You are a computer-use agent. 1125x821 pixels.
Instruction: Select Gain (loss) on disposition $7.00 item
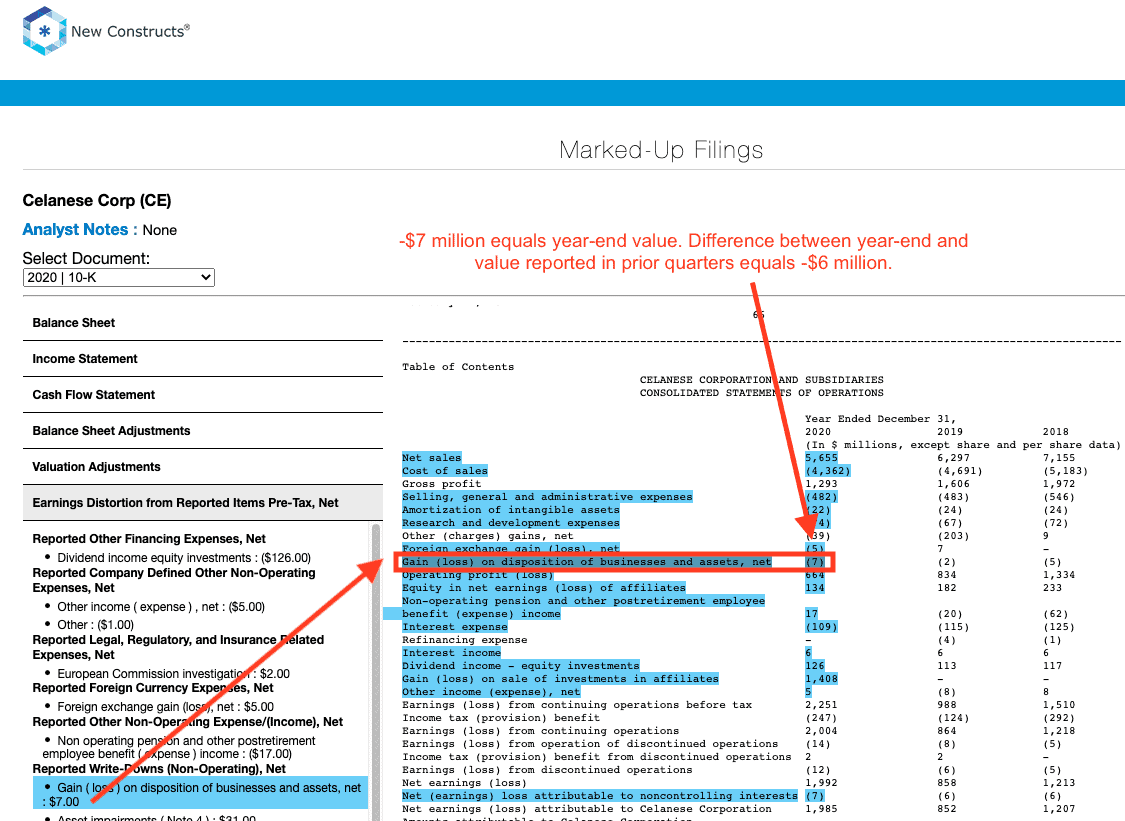point(200,794)
